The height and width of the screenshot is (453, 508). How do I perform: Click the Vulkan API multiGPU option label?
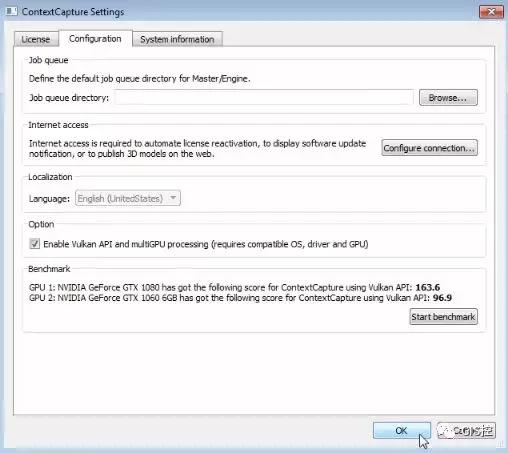click(206, 244)
